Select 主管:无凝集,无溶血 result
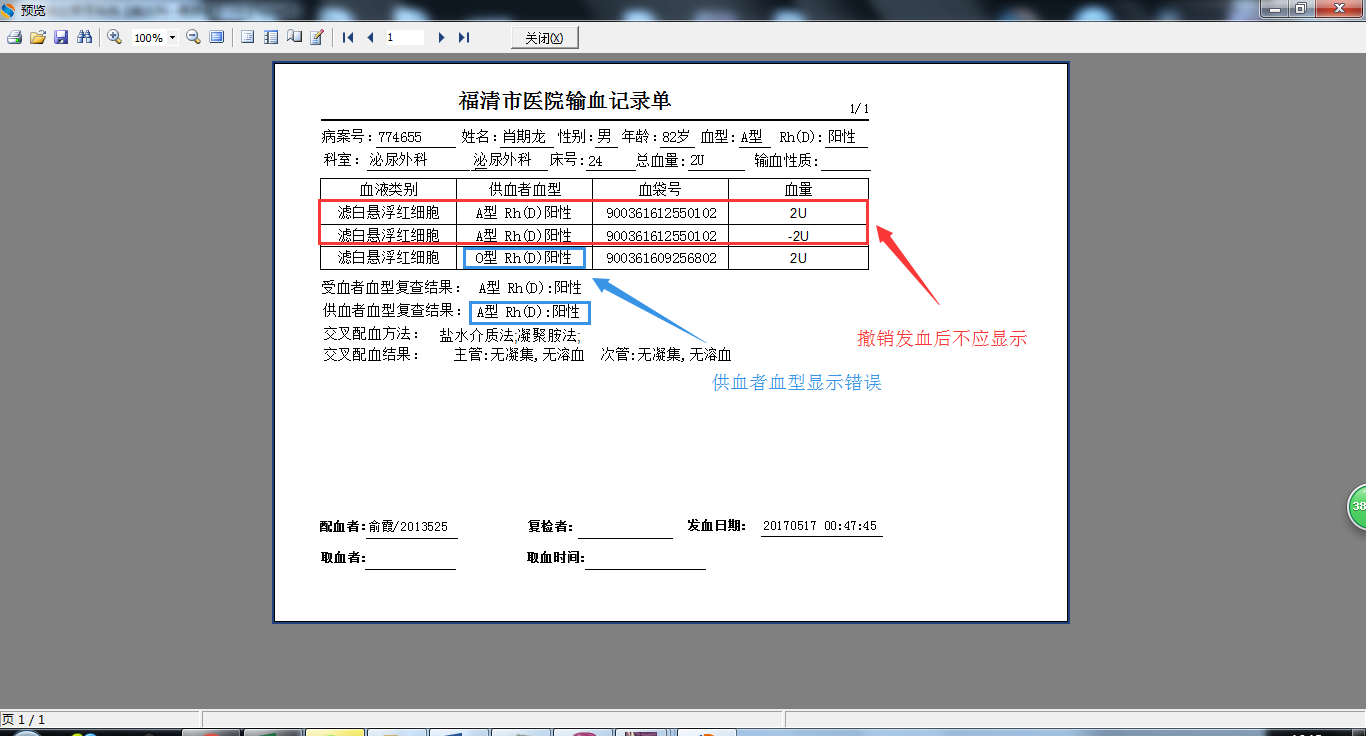This screenshot has height=736, width=1366. (x=519, y=354)
